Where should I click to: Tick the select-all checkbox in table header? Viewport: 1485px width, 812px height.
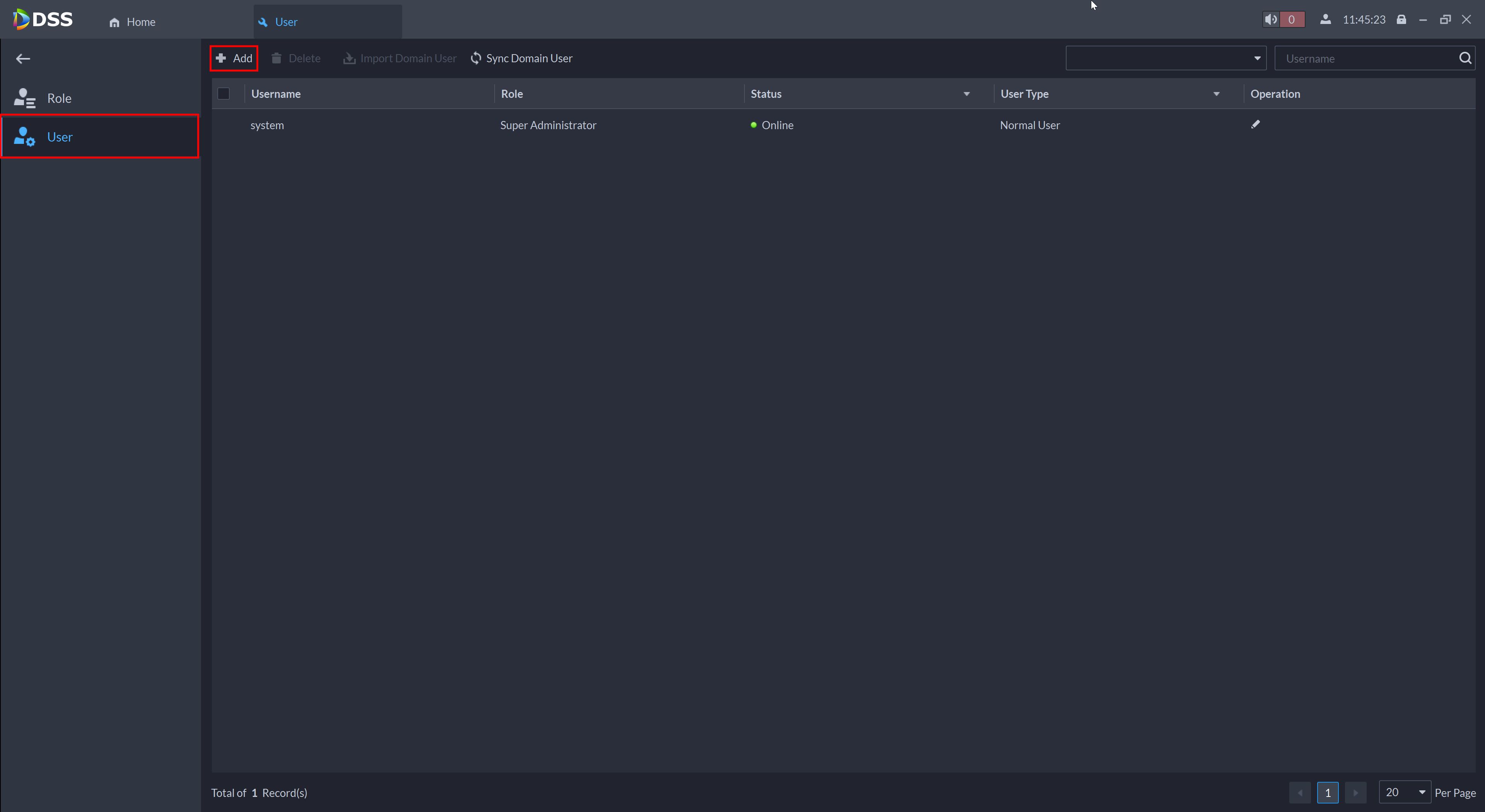pyautogui.click(x=224, y=94)
